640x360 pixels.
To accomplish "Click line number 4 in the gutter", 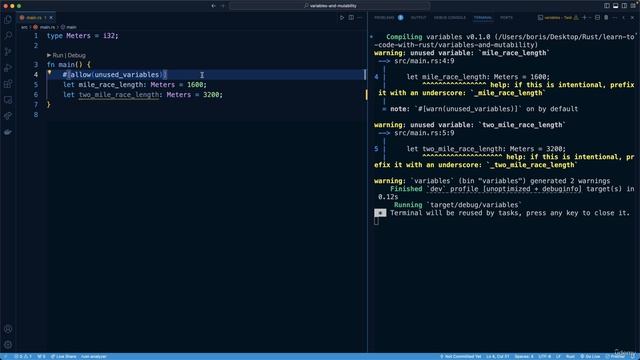I will 36,75.
